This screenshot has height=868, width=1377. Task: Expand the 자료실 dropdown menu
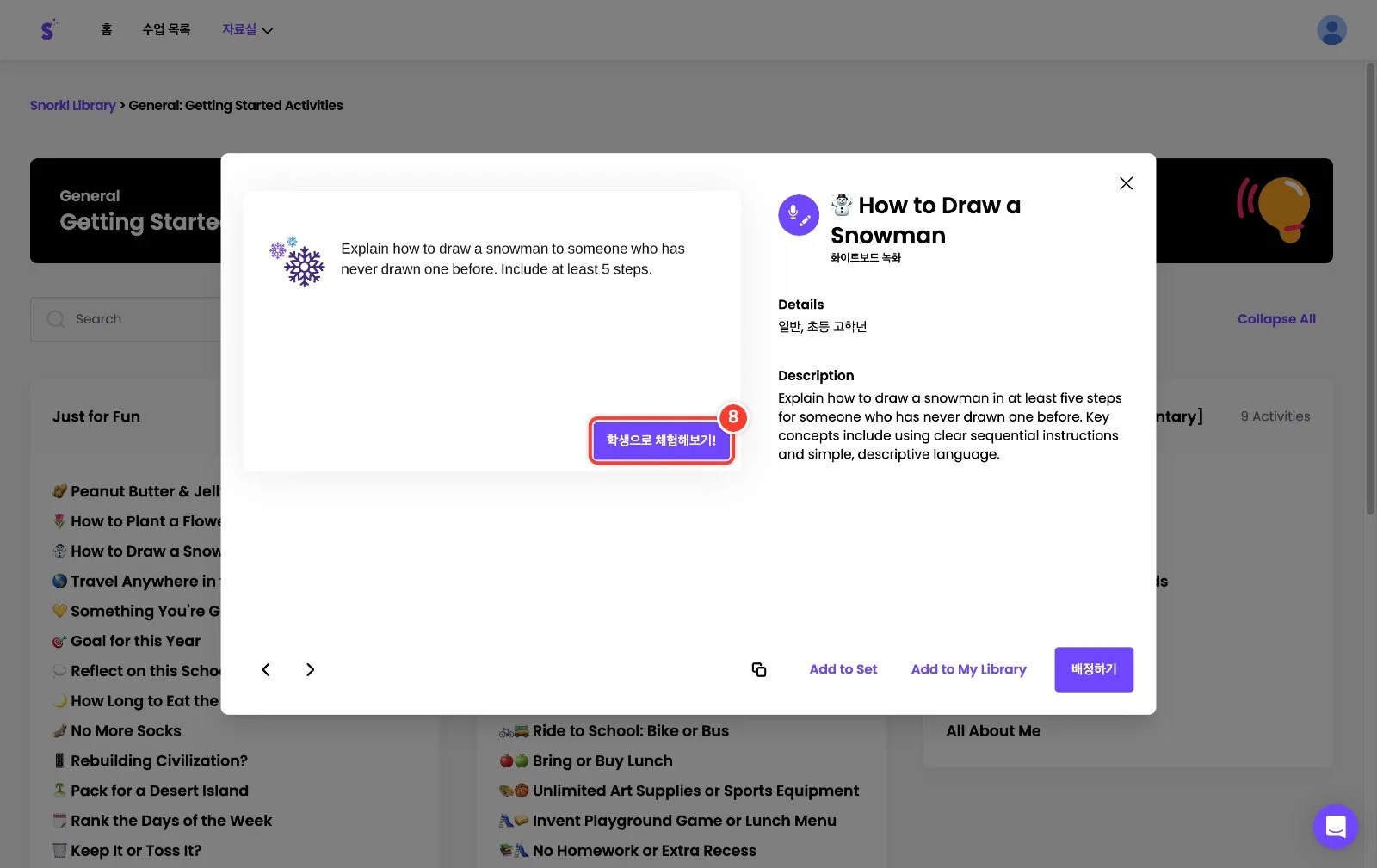pyautogui.click(x=247, y=29)
